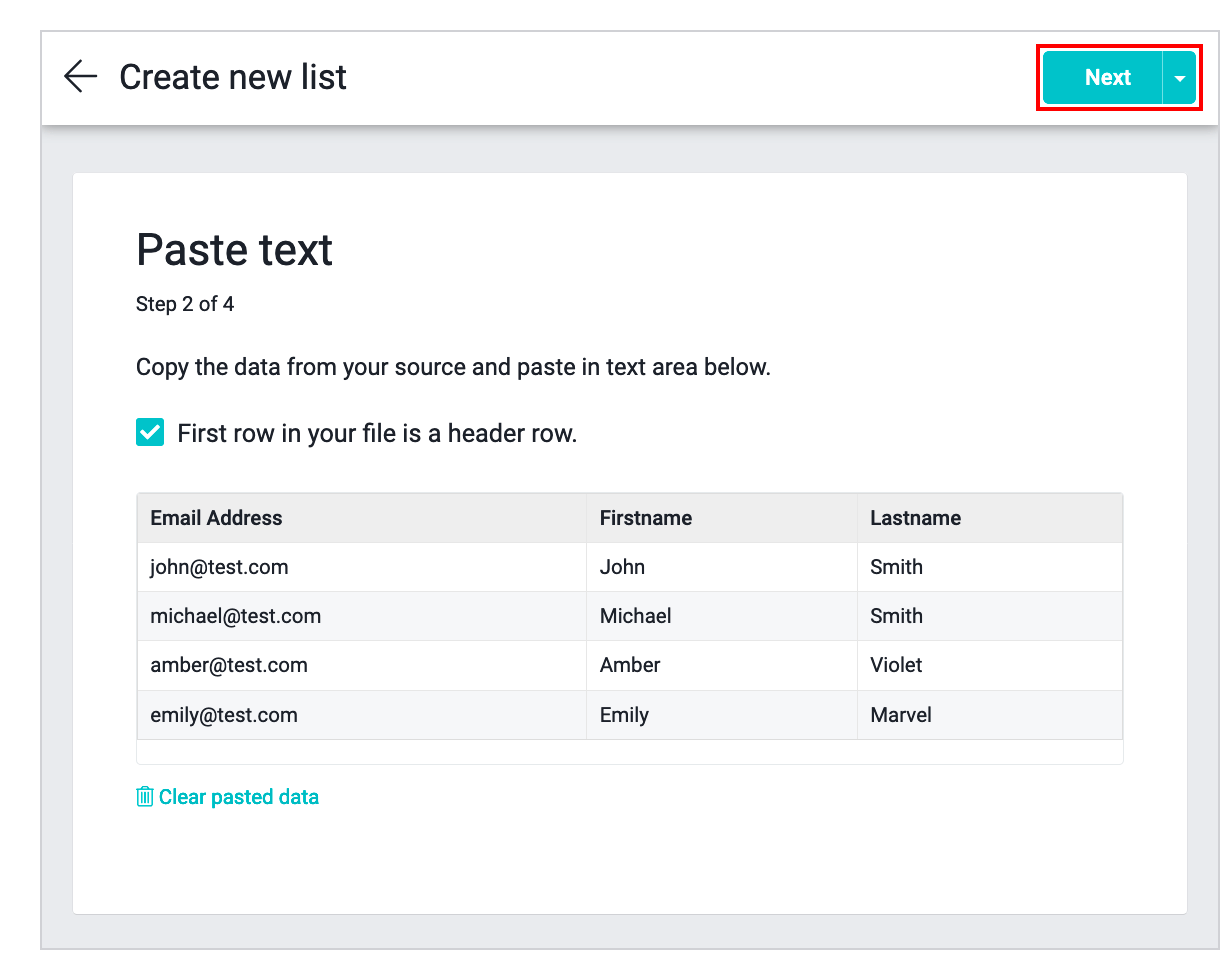
Task: Click the empty area below Emily row
Action: [x=629, y=752]
